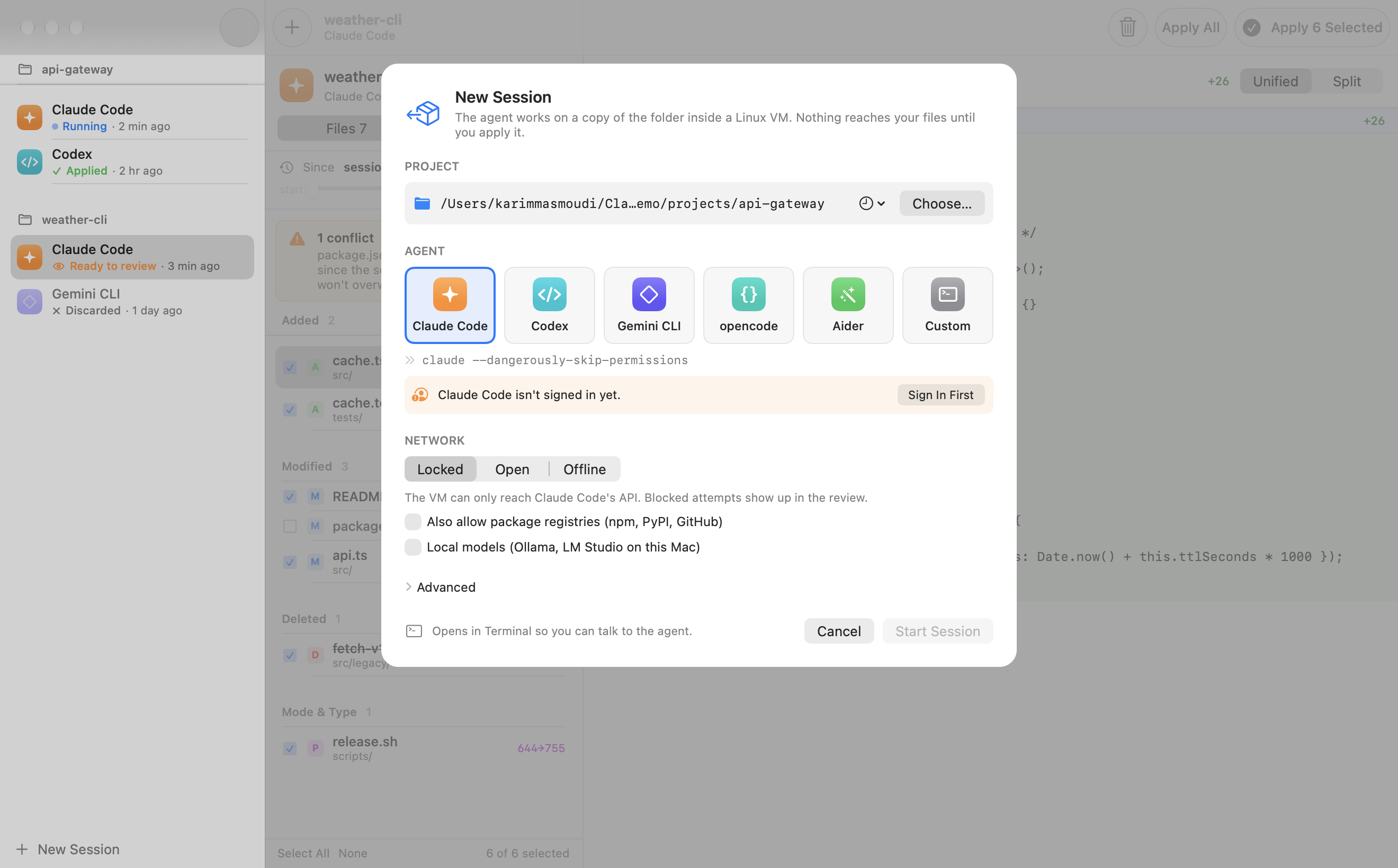Open the Files 7 tab

click(346, 129)
